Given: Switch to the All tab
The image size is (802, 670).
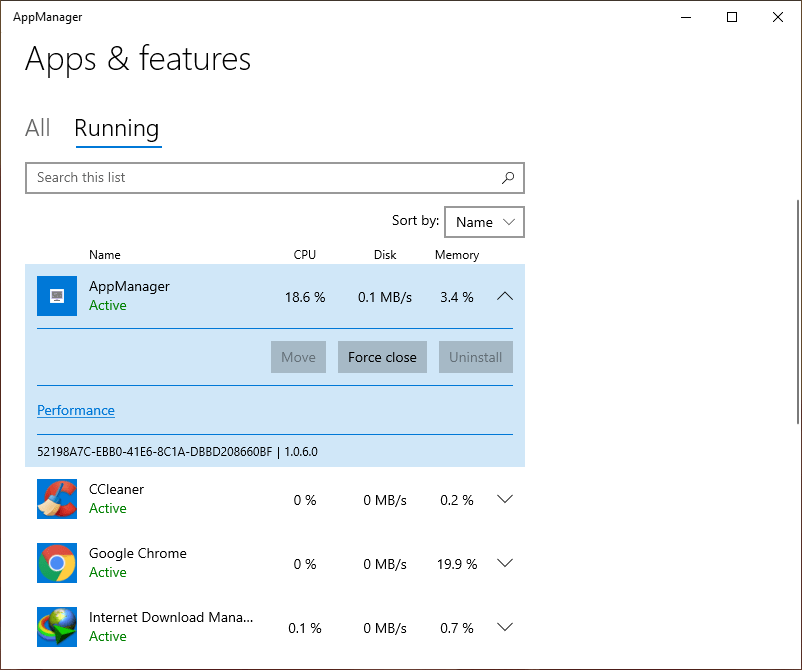Looking at the screenshot, I should coord(37,128).
